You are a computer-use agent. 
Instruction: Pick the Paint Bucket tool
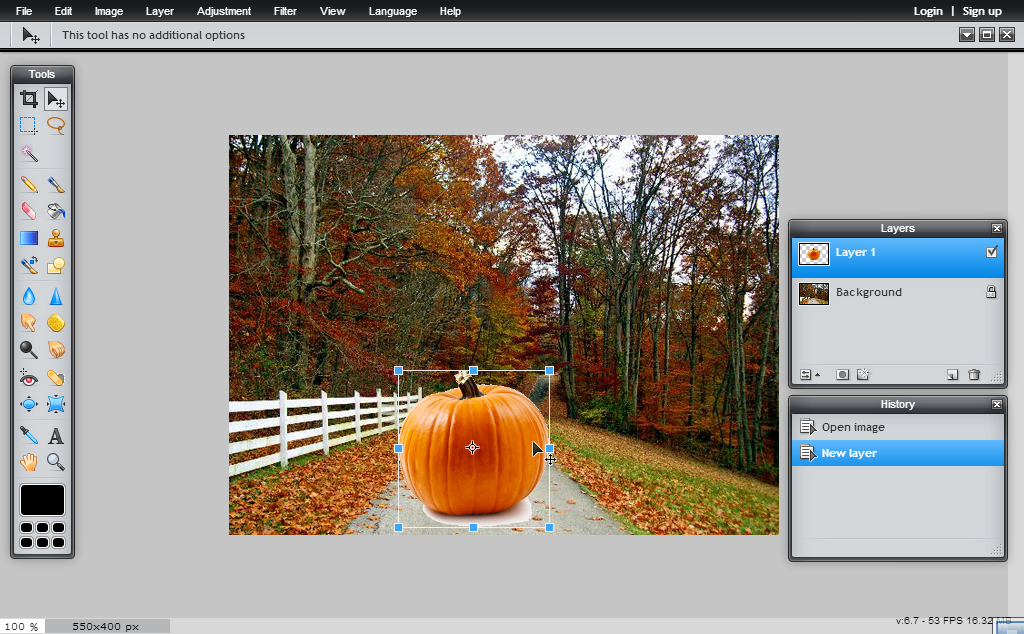(x=56, y=211)
